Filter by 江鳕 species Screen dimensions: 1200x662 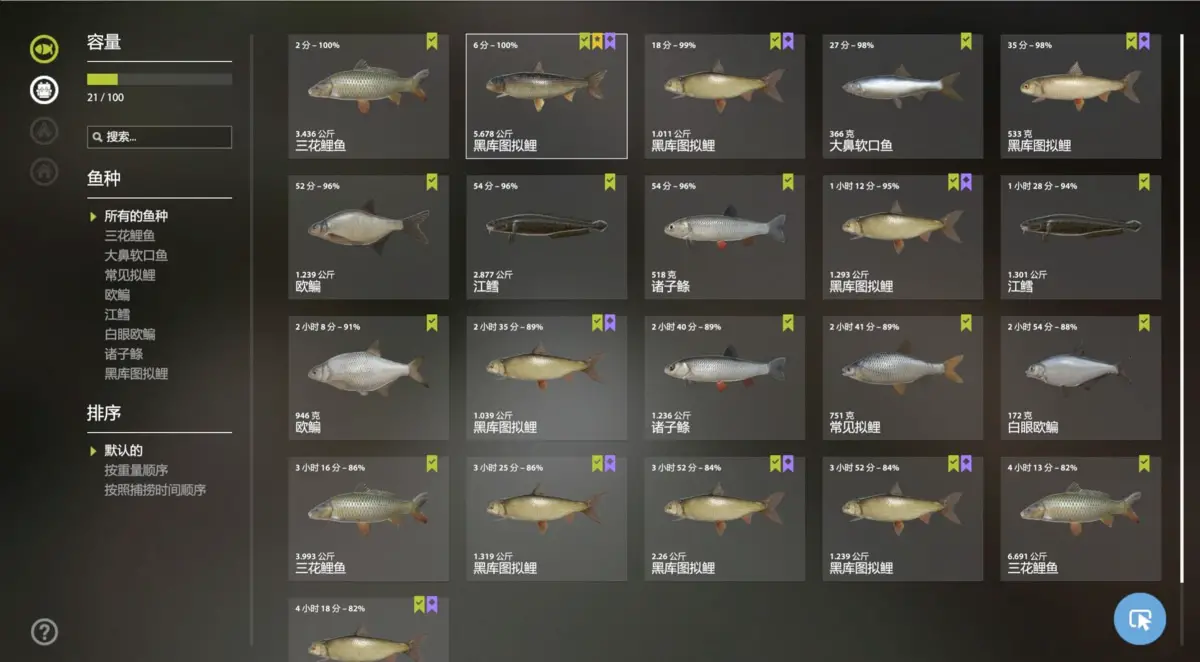[117, 314]
